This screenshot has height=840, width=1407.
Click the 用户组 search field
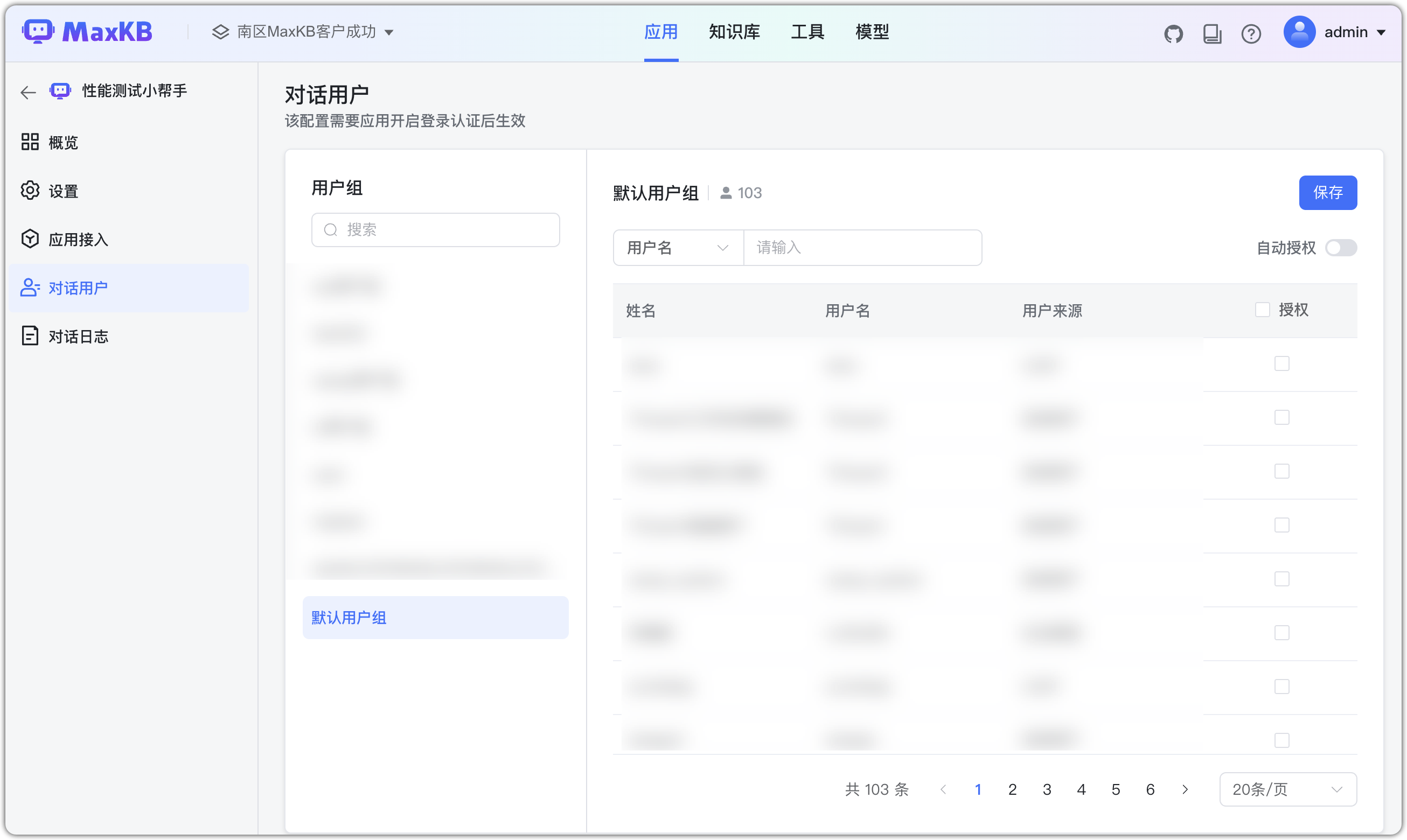click(x=435, y=230)
